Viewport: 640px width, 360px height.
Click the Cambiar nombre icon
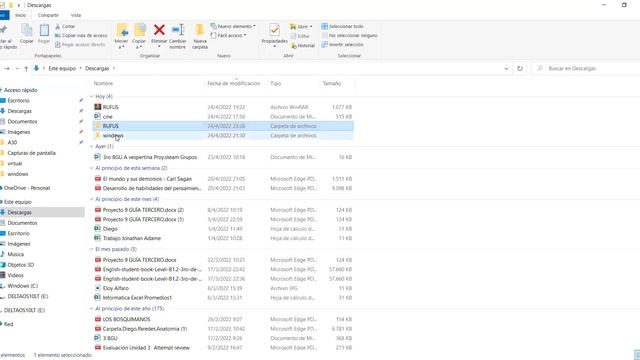(x=178, y=36)
